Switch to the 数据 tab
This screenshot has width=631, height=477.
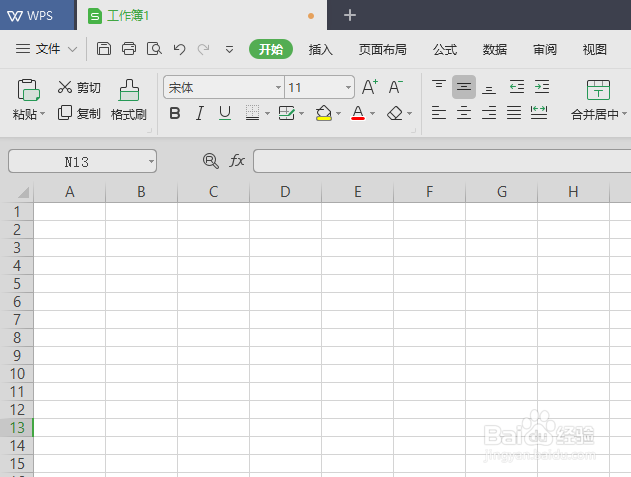click(x=495, y=50)
